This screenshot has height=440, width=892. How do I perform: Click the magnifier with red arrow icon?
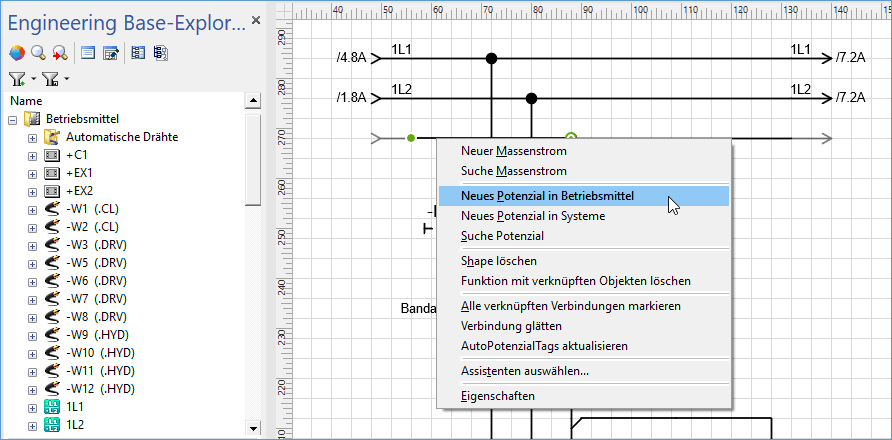(x=59, y=53)
